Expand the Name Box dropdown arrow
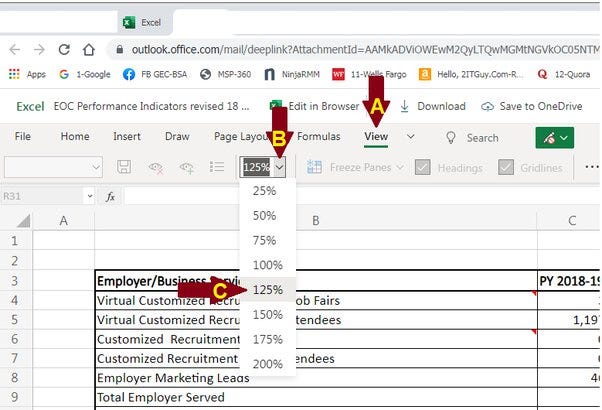Screen dimensions: 602x410 [90, 196]
